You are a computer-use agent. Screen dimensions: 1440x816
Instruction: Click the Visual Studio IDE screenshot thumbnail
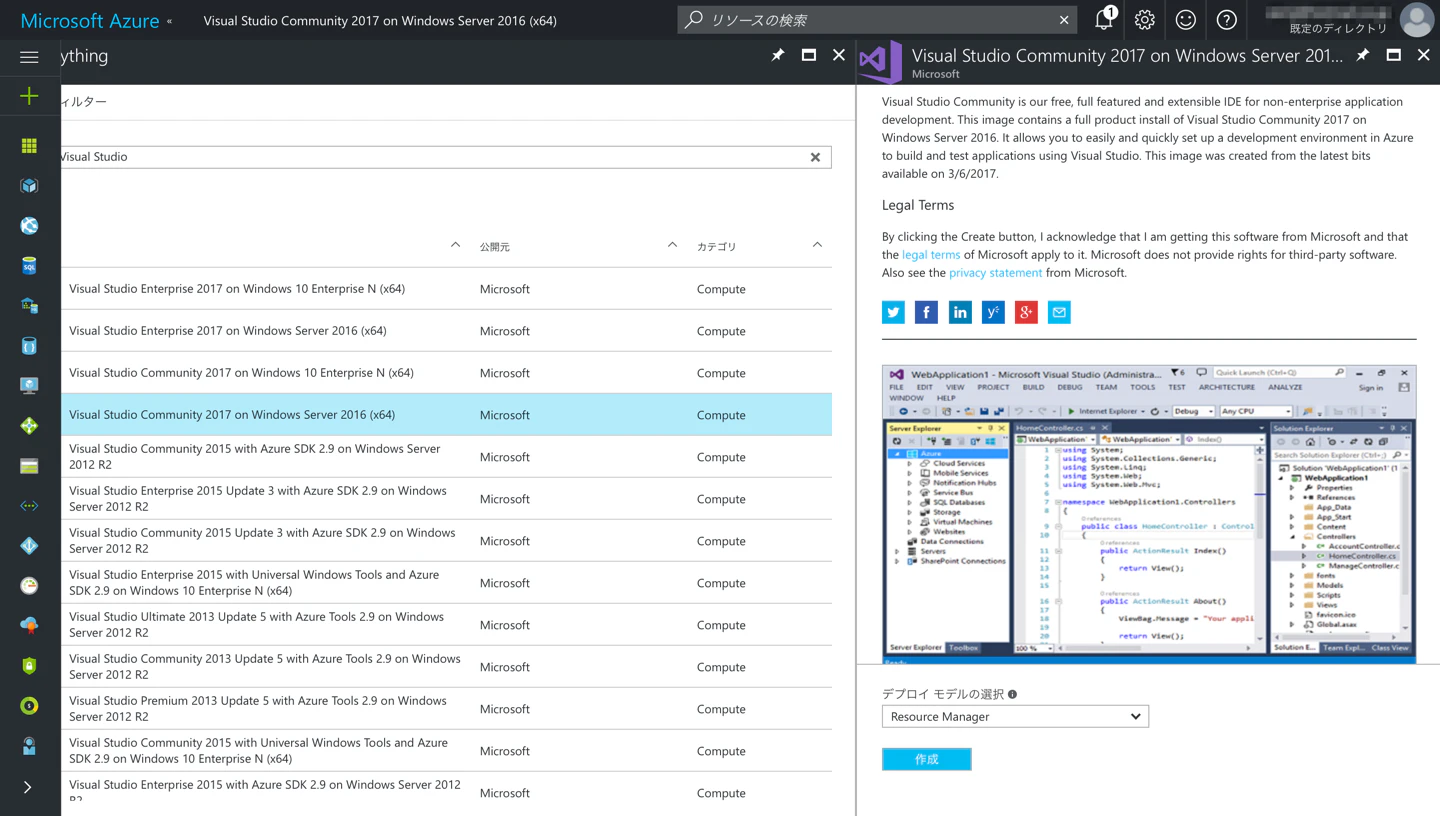(x=1149, y=513)
